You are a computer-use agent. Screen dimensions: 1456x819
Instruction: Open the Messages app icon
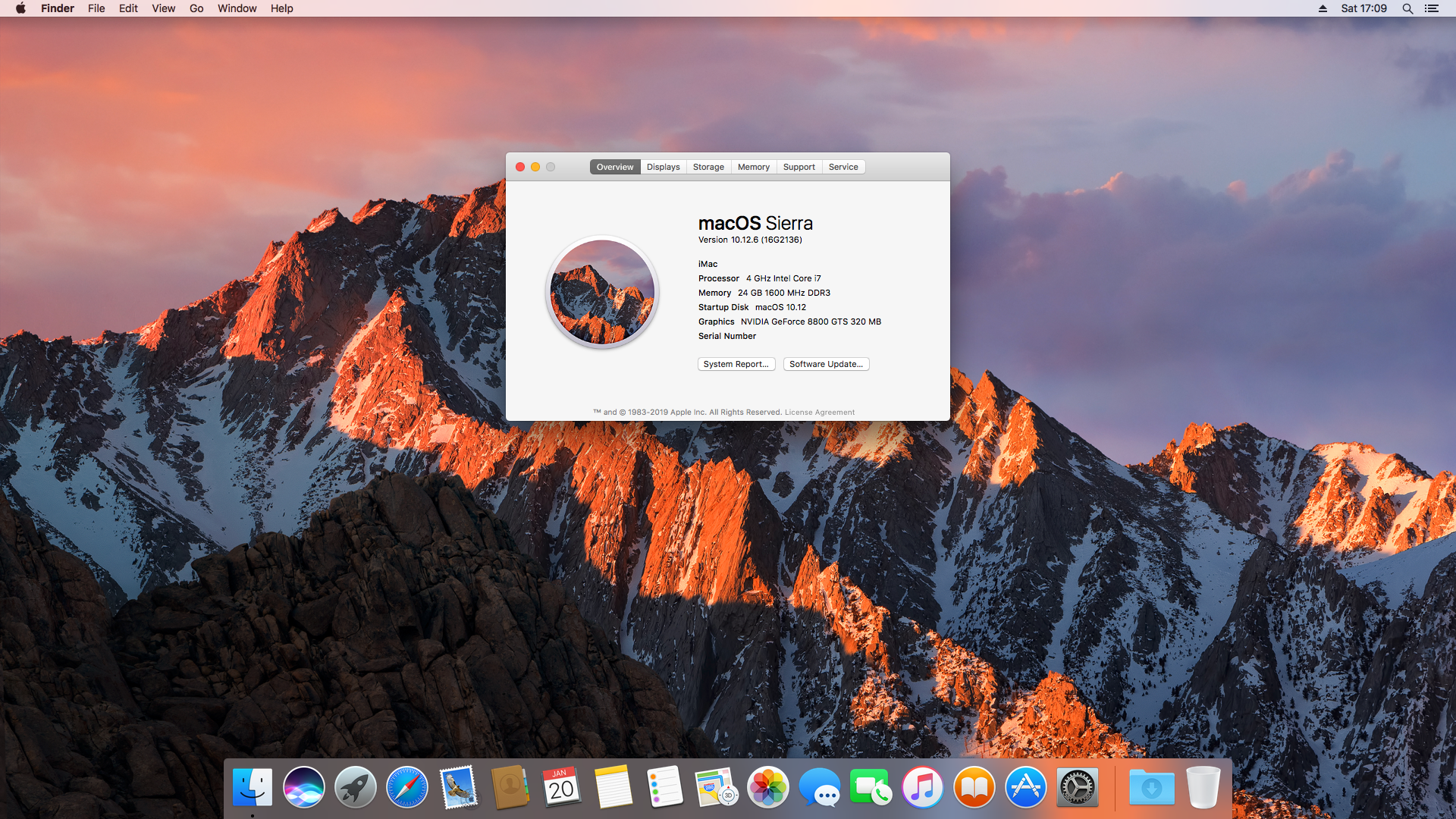pyautogui.click(x=820, y=788)
